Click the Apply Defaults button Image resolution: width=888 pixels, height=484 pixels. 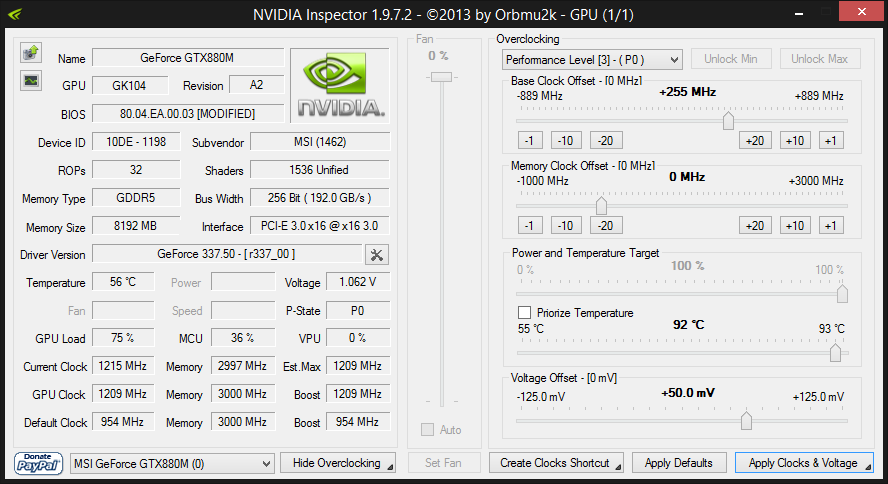[678, 463]
